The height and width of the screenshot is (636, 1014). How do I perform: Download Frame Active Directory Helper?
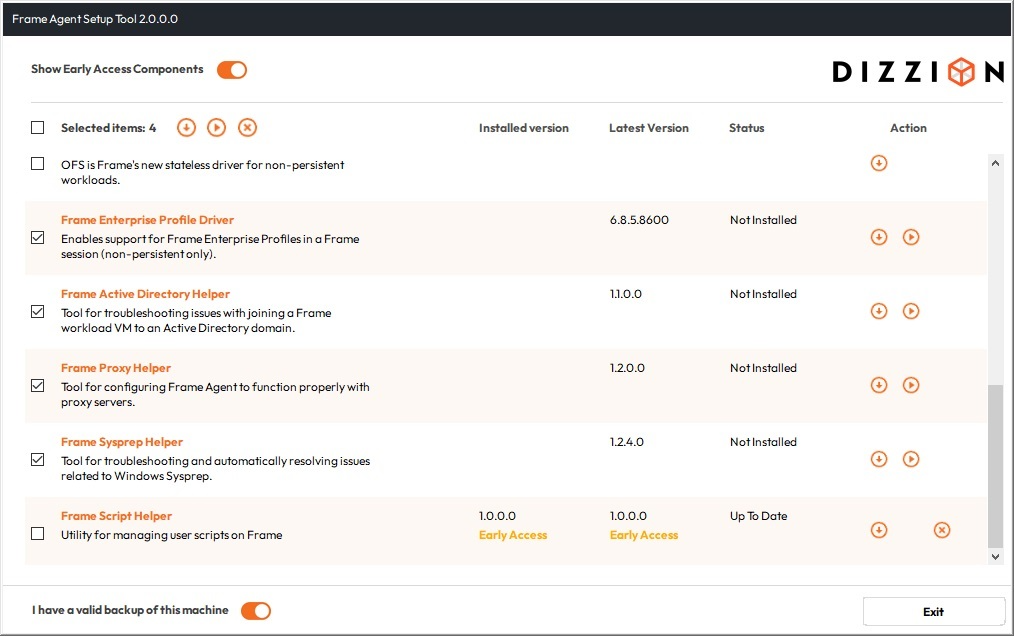[879, 311]
